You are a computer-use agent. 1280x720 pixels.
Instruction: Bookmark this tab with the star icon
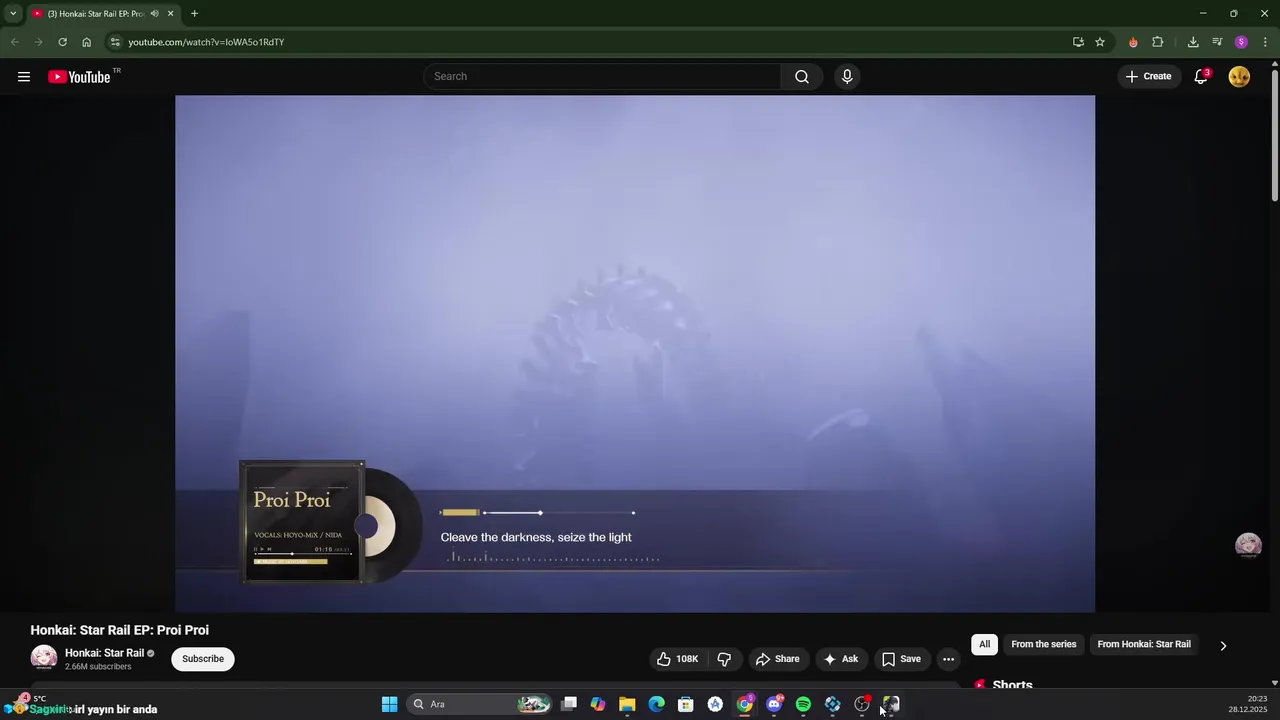1100,42
